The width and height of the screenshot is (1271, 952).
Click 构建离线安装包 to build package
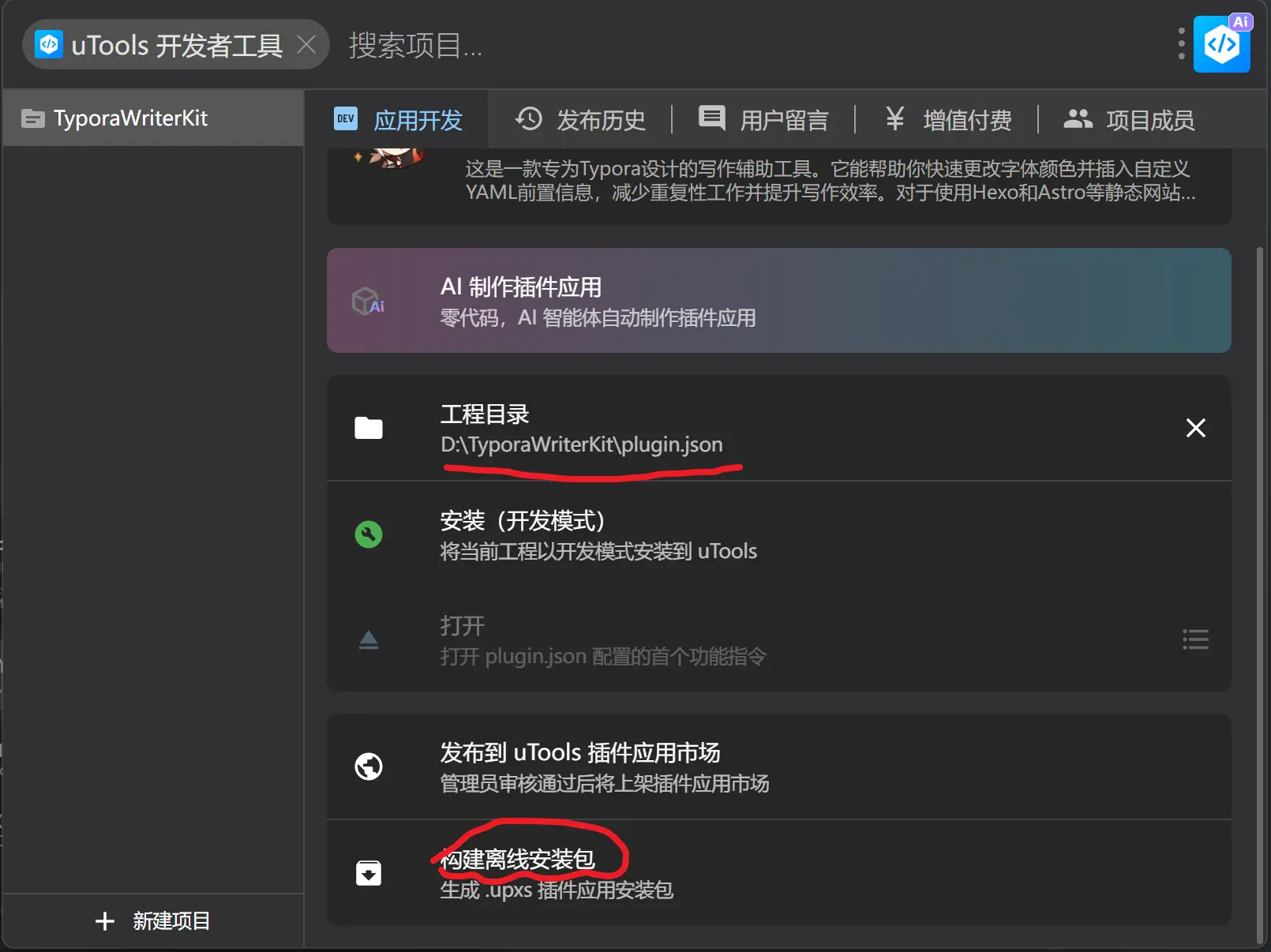click(x=779, y=873)
